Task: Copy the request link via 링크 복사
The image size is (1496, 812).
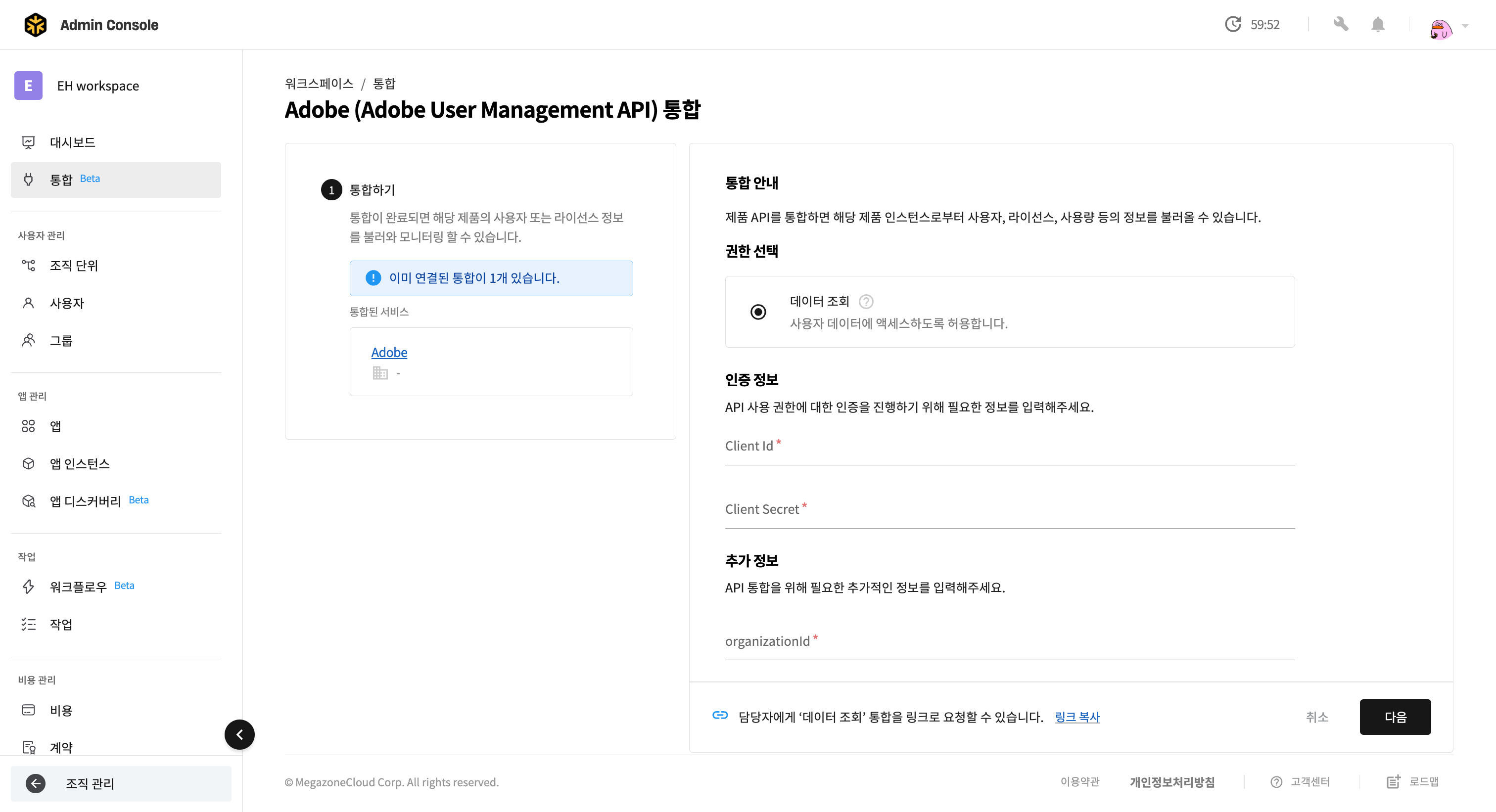Action: click(x=1077, y=718)
